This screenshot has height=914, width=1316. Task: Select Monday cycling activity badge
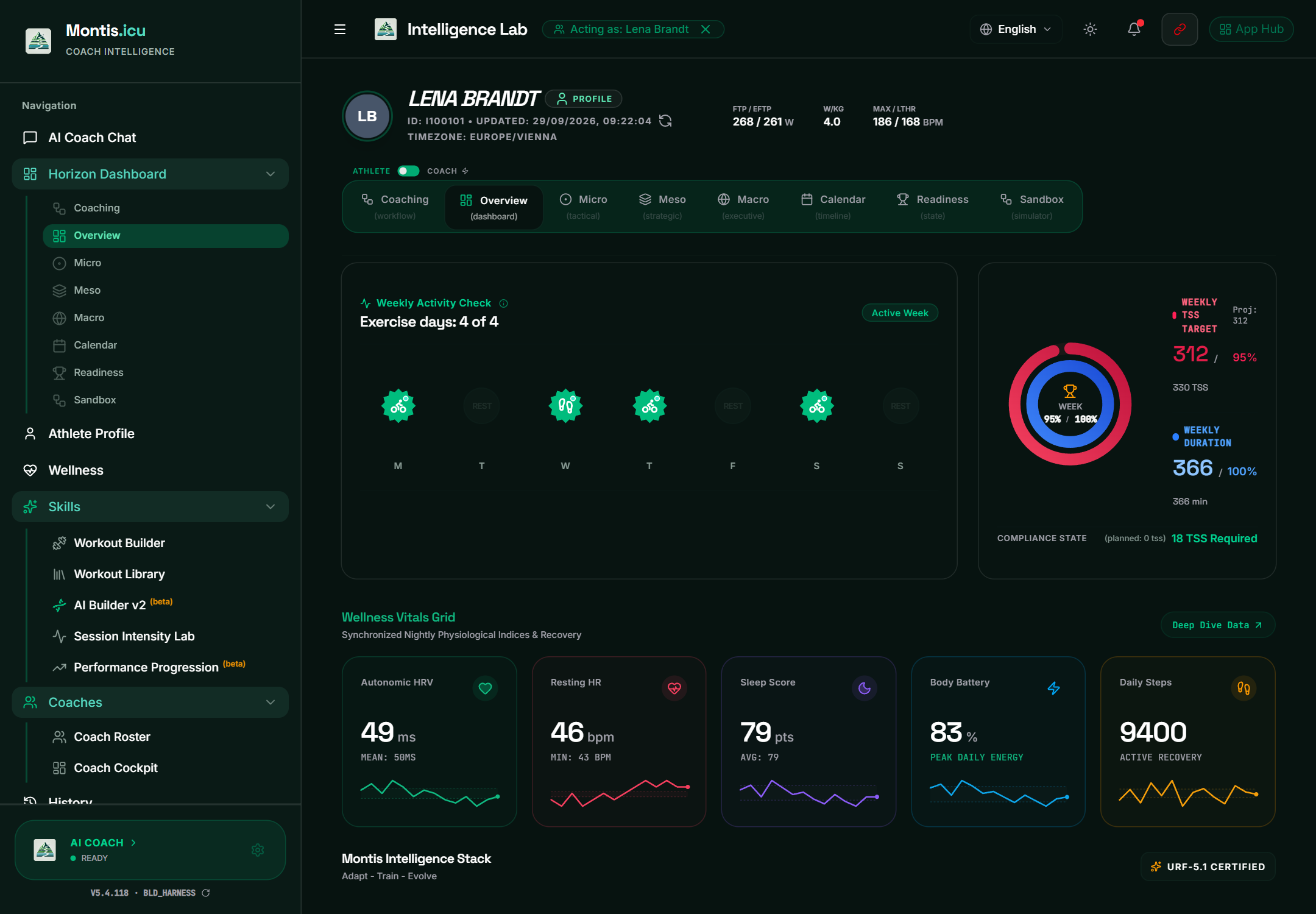(398, 406)
